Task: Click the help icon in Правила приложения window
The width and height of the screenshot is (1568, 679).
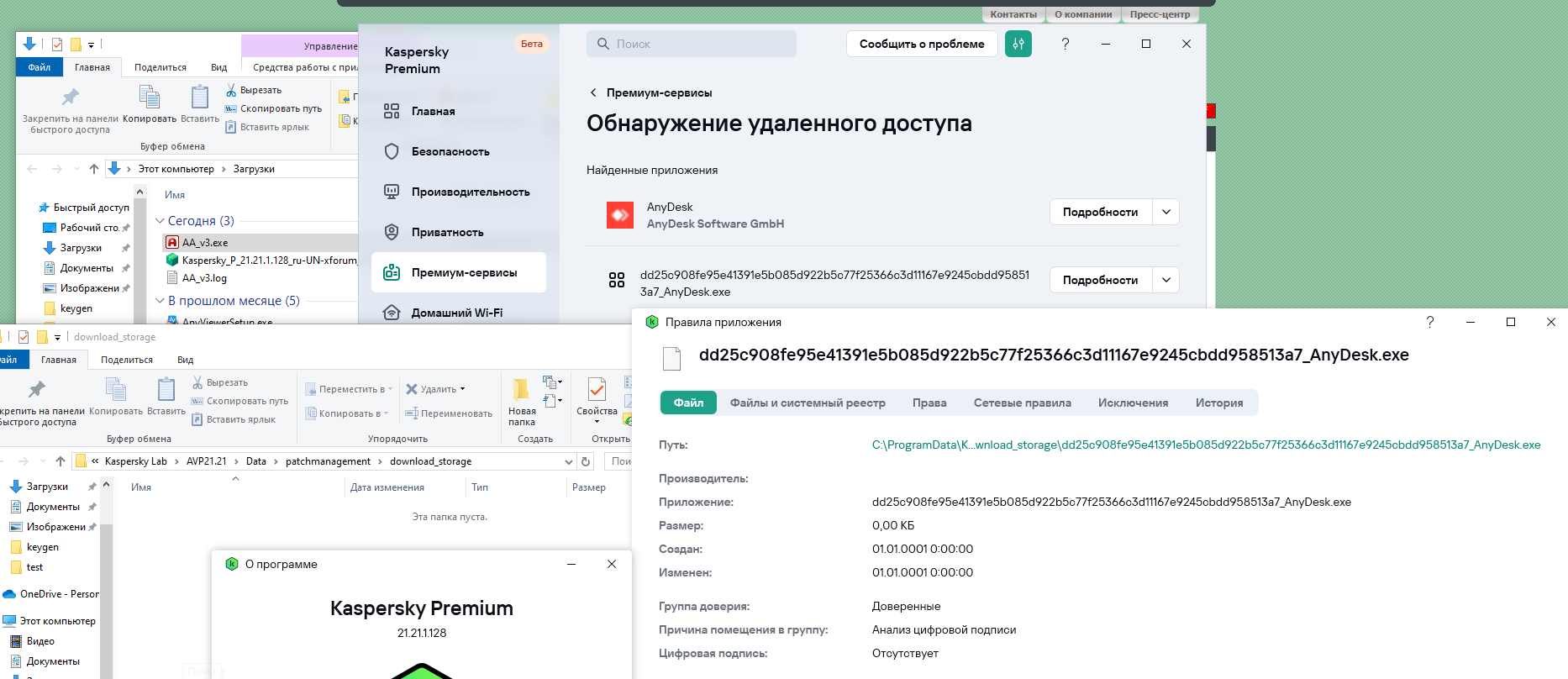Action: coord(1430,322)
